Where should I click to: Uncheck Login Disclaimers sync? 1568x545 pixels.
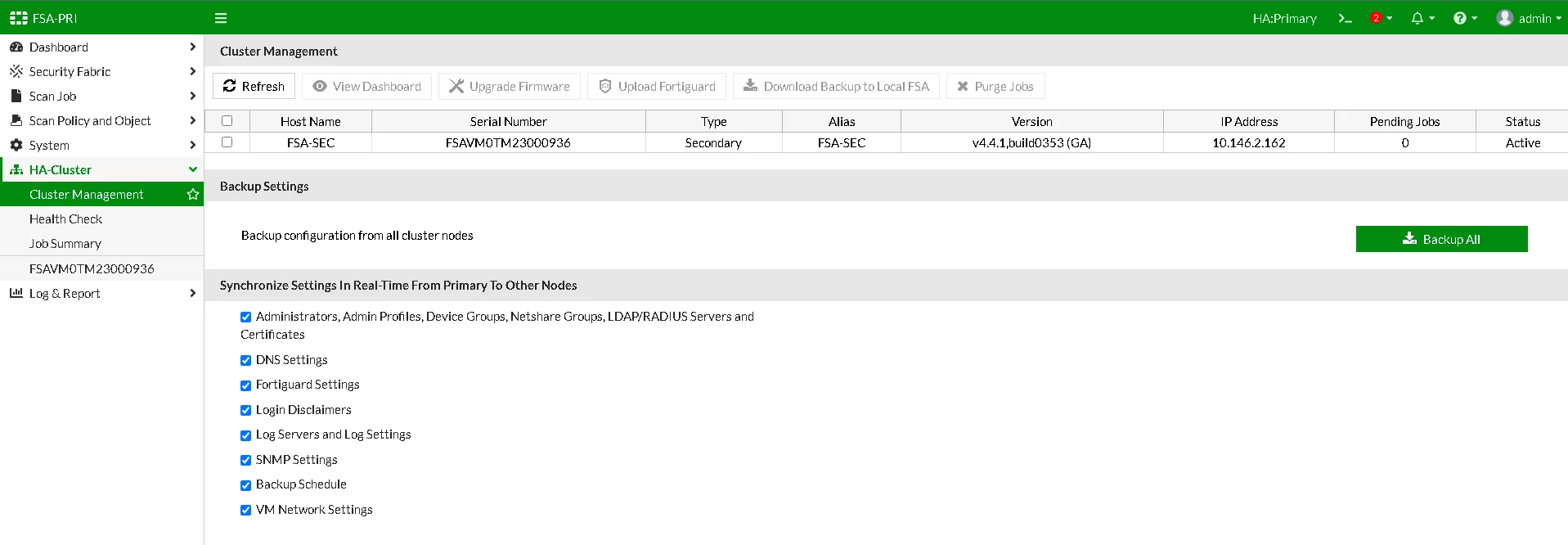[x=245, y=410]
